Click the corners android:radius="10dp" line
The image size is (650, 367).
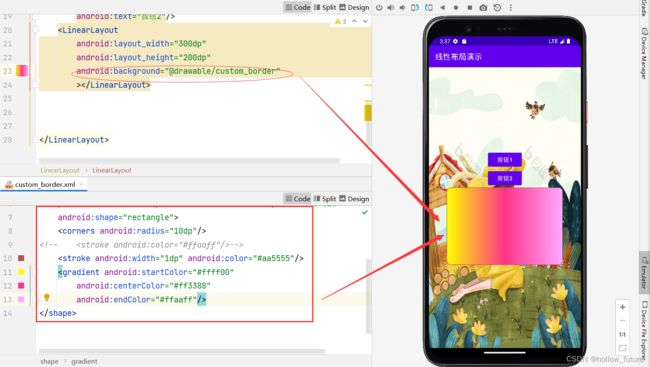click(132, 231)
